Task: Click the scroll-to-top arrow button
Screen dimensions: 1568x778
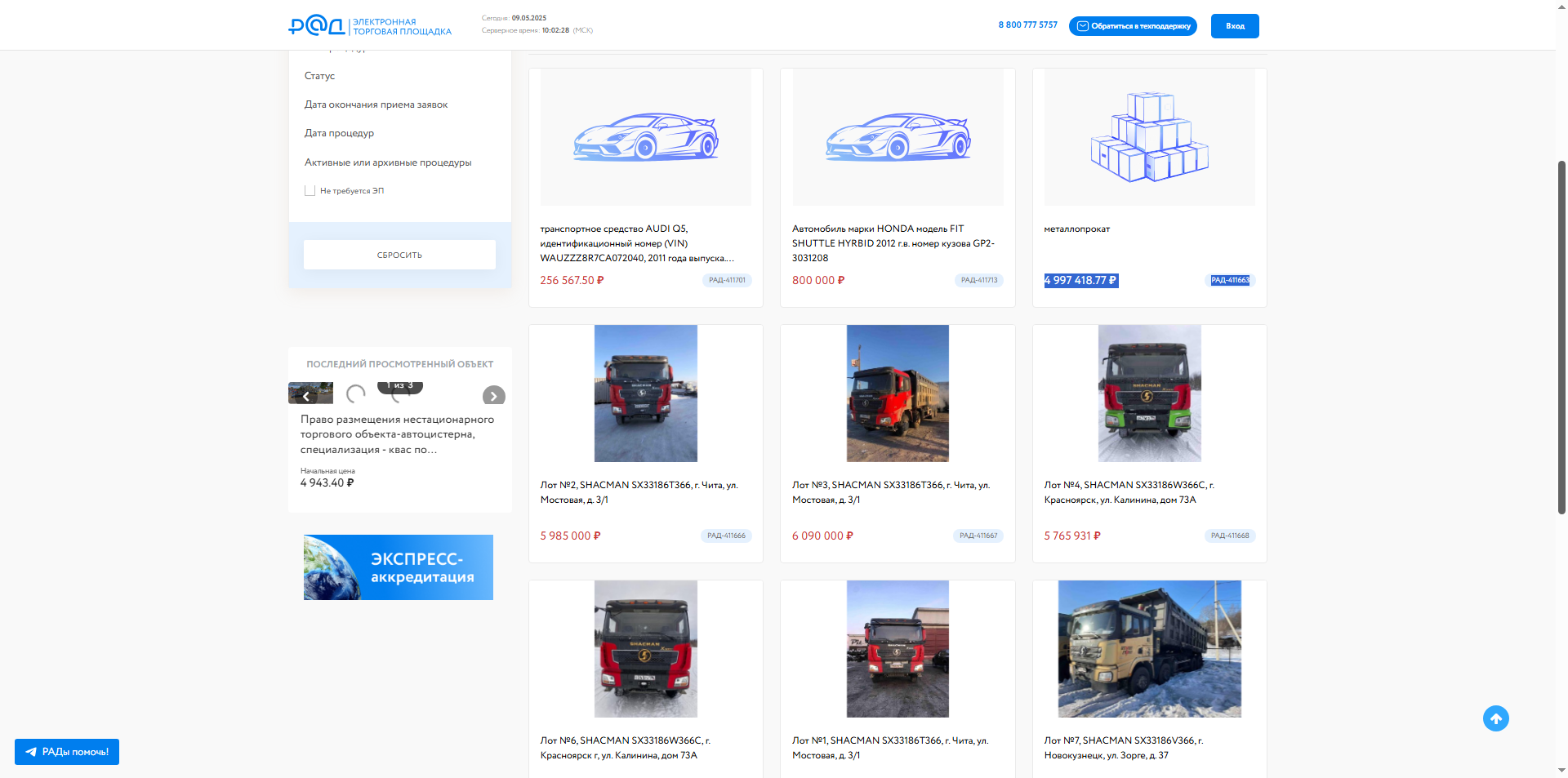Action: (1495, 718)
